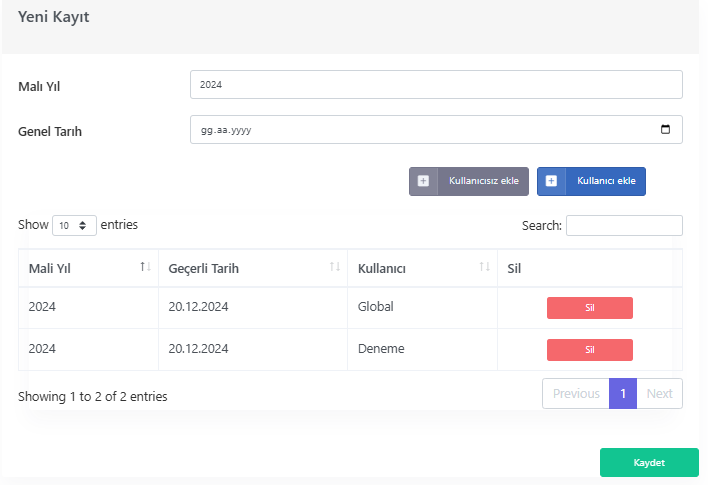Sort table by Mali Yıl column arrows
Viewport: 708px width, 485px height.
145,267
